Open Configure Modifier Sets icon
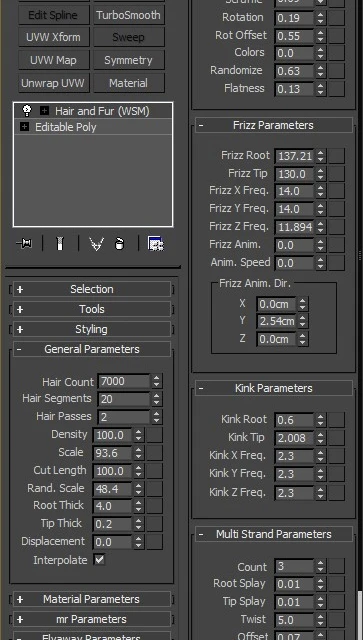The width and height of the screenshot is (363, 640). (x=156, y=244)
